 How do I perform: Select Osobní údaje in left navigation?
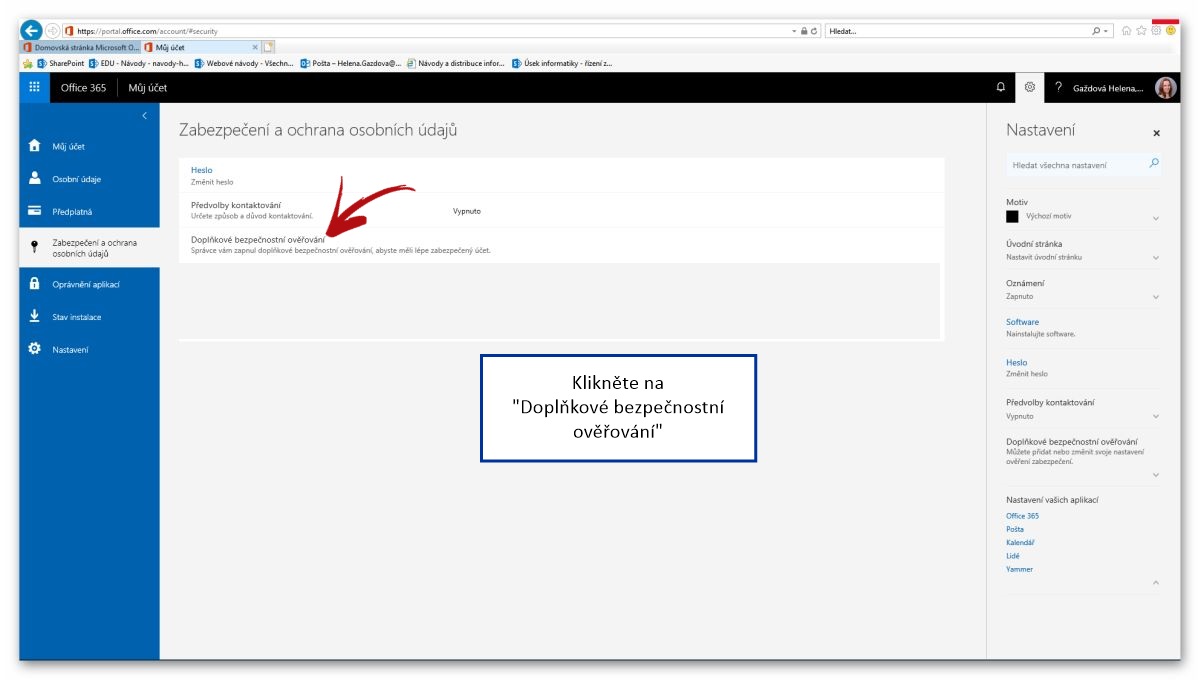76,179
